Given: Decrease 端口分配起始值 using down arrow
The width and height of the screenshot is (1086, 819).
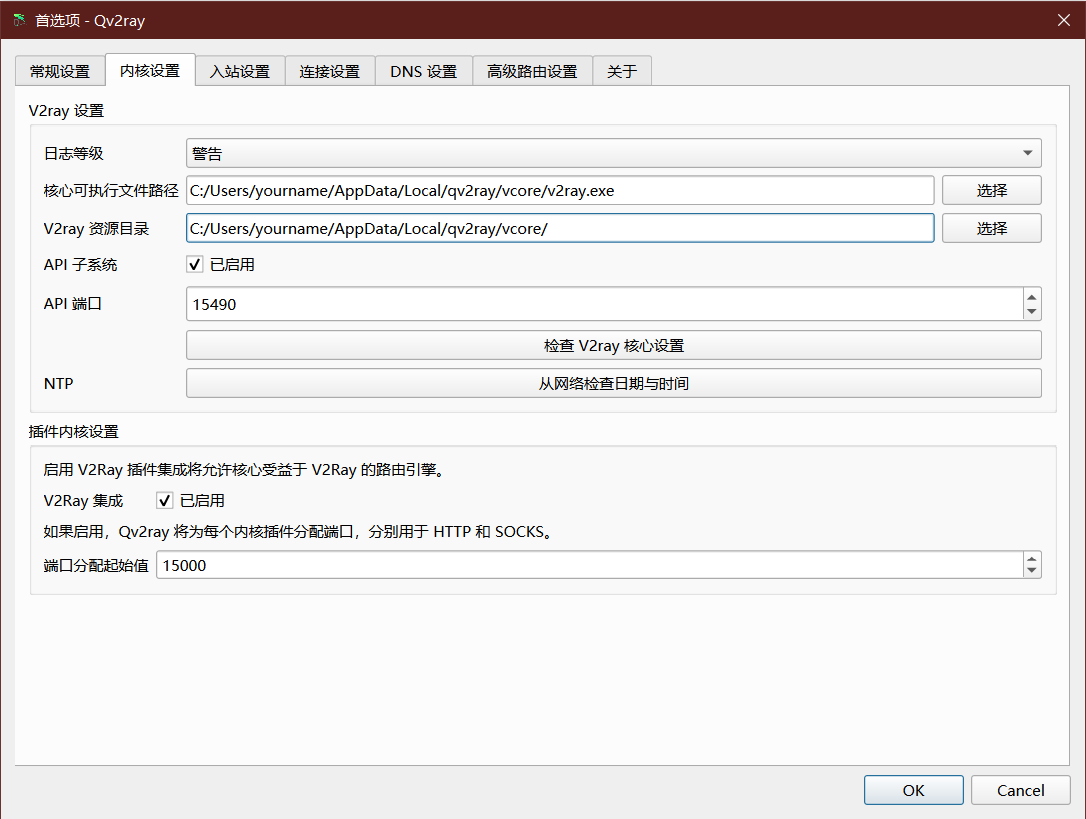Looking at the screenshot, I should click(1031, 570).
